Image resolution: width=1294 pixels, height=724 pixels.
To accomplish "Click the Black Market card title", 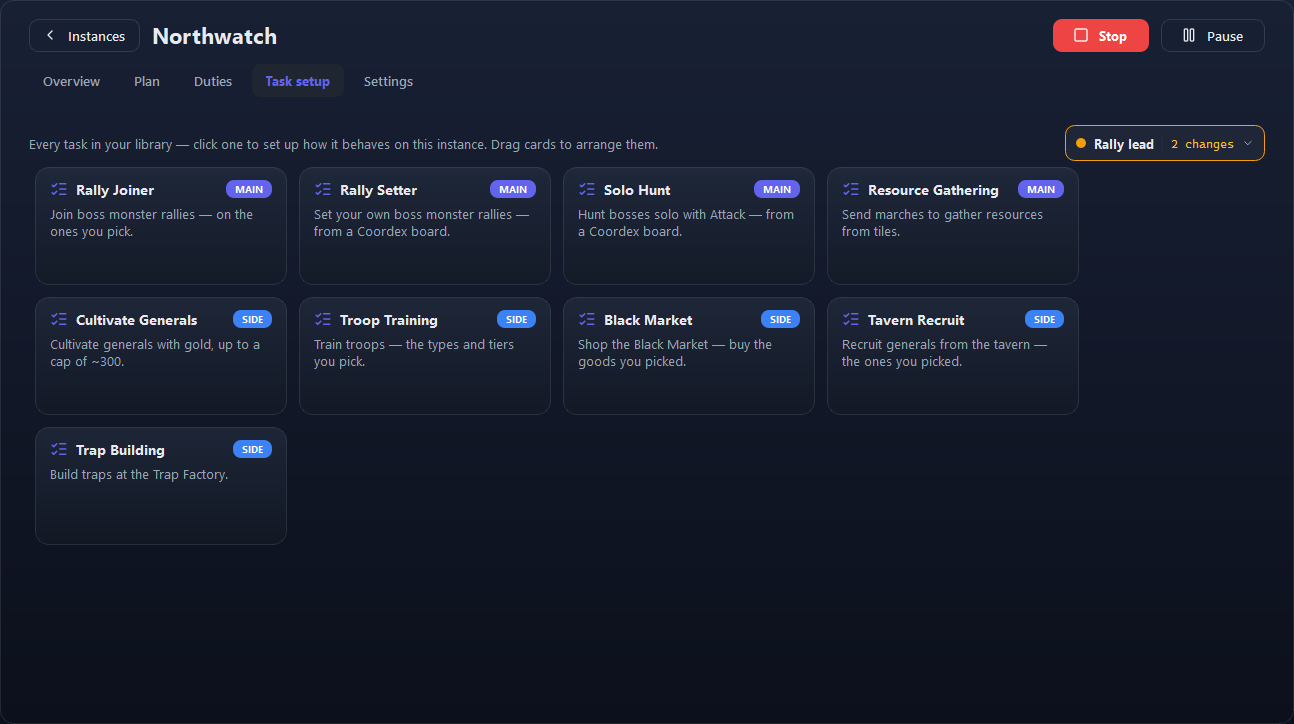I will pyautogui.click(x=648, y=320).
